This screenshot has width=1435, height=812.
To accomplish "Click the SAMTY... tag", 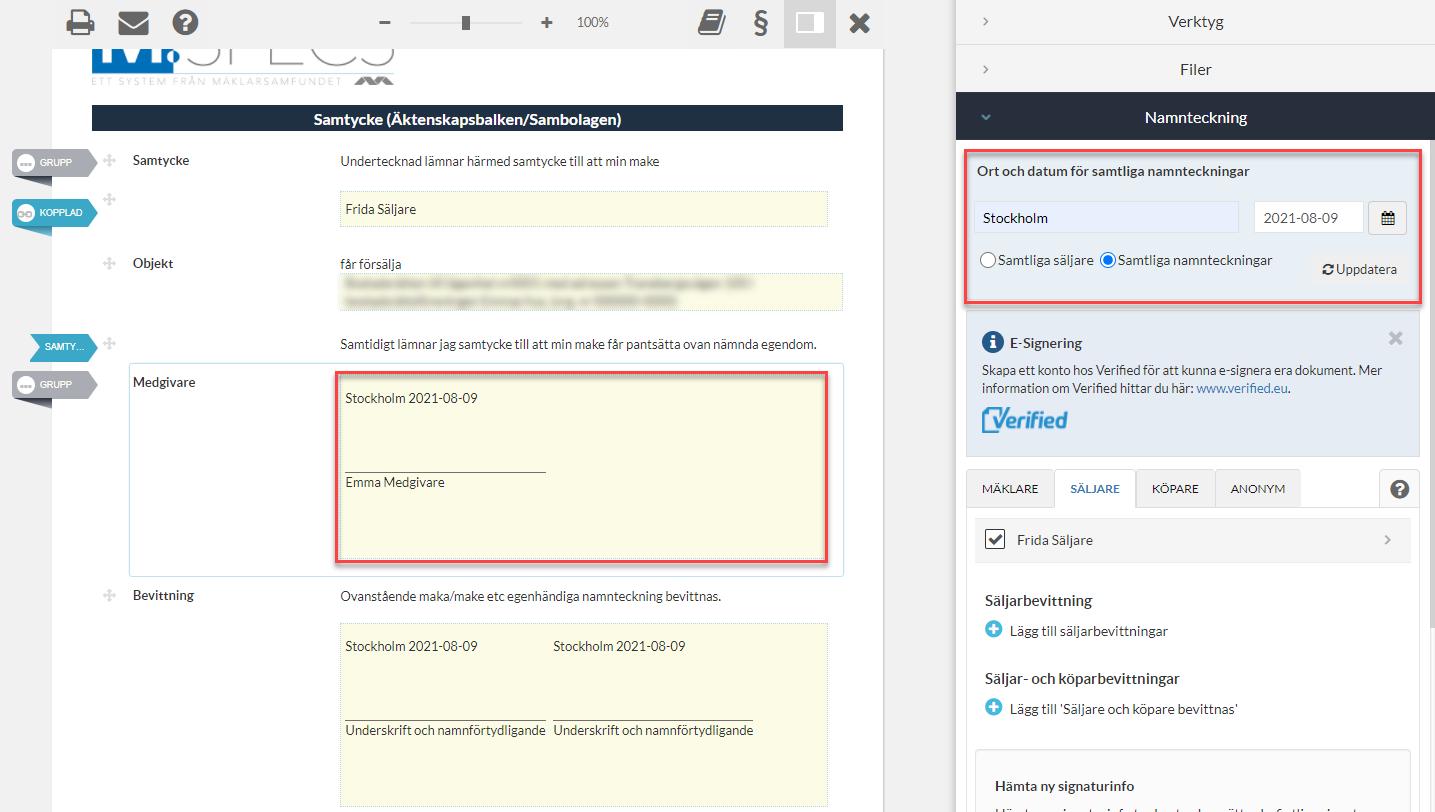I will [x=64, y=347].
